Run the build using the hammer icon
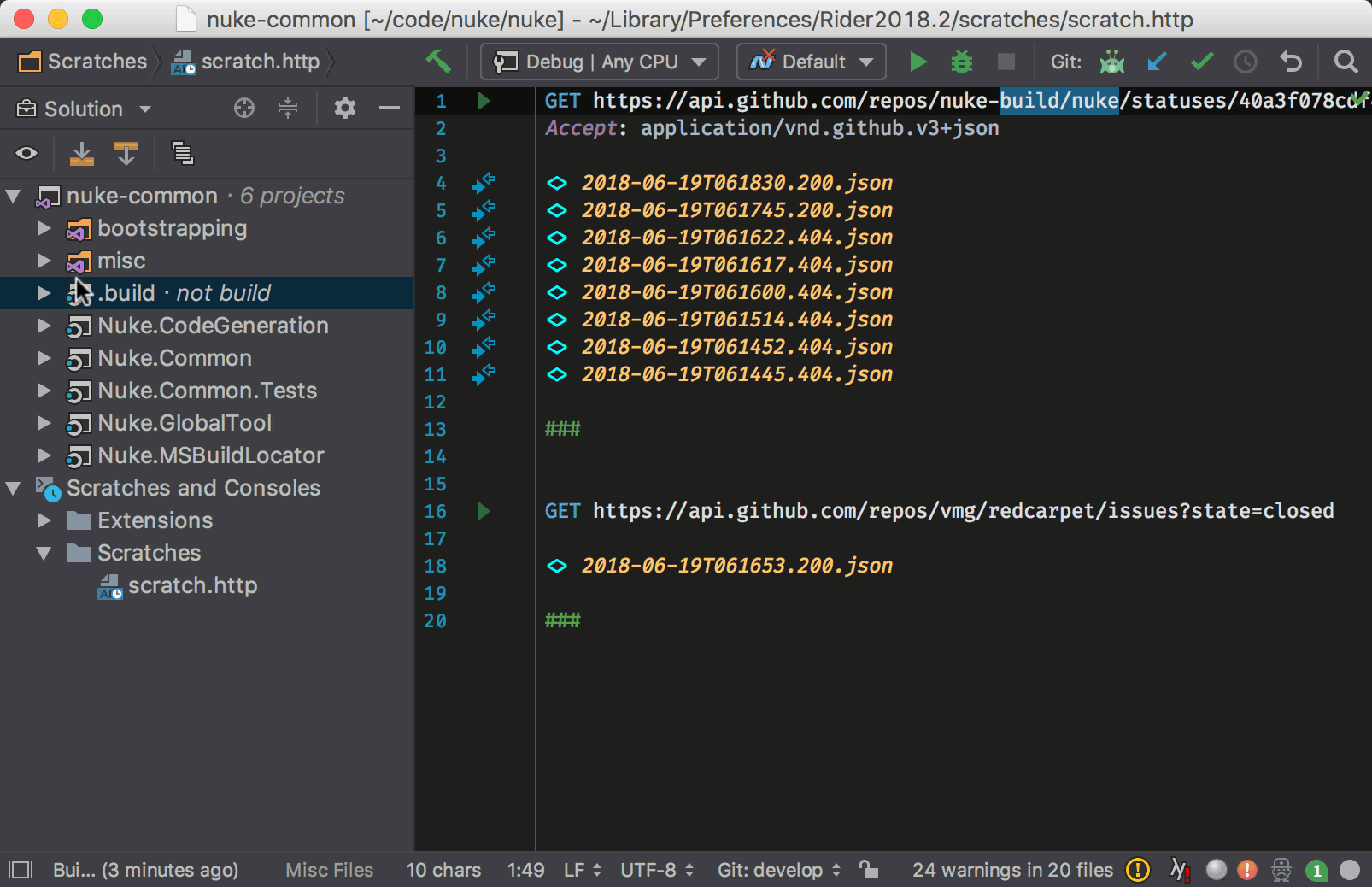Screen dimensions: 1372x887 pyautogui.click(x=437, y=61)
